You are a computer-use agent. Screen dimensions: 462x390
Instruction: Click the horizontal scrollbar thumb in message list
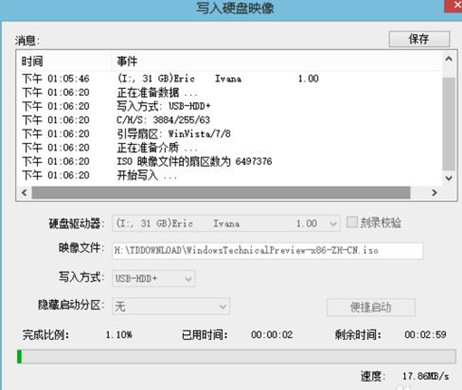[221, 193]
